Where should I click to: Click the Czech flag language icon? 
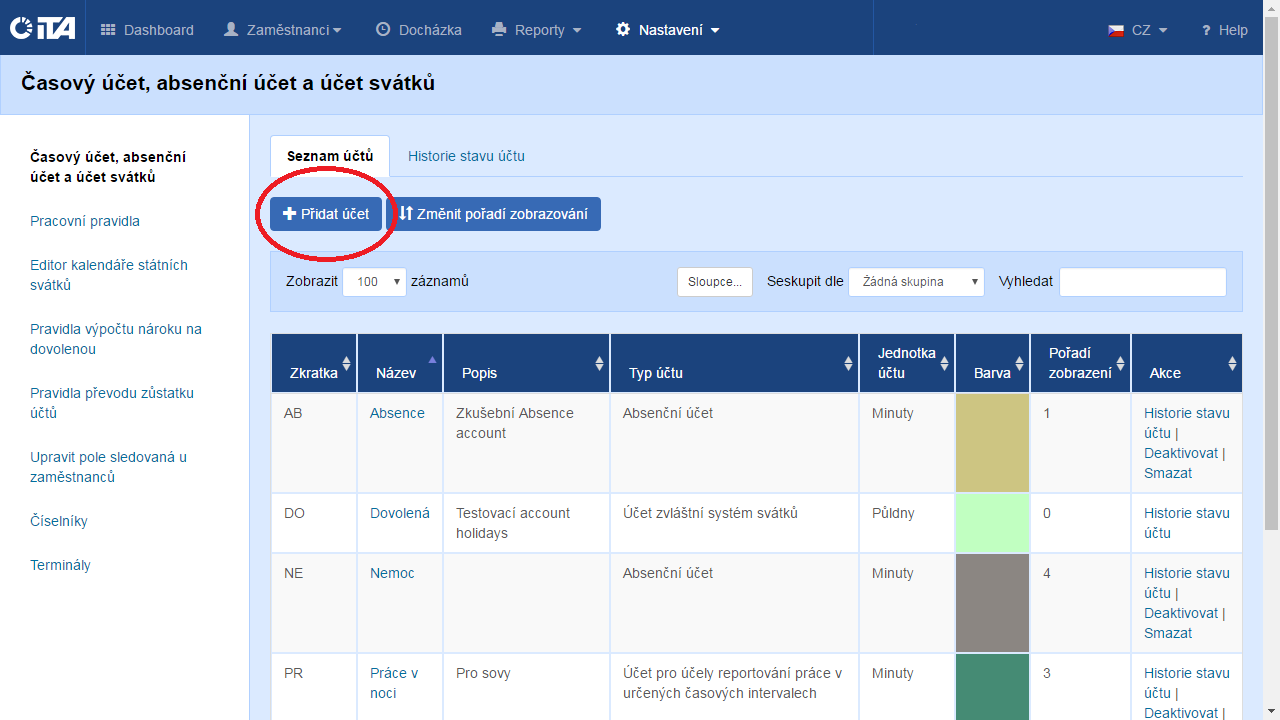point(1116,30)
